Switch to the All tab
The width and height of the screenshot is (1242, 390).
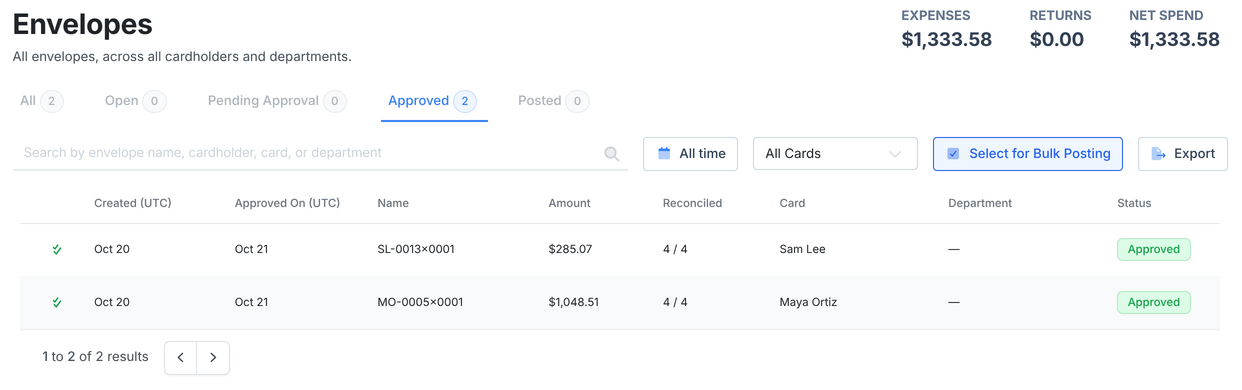(x=41, y=101)
